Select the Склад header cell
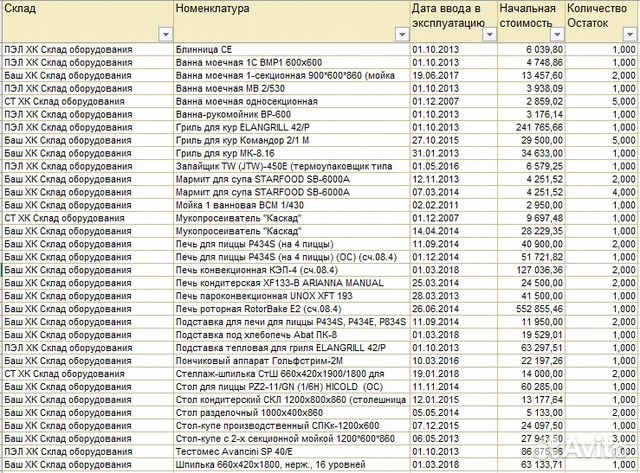This screenshot has height=473, width=640. pos(88,21)
